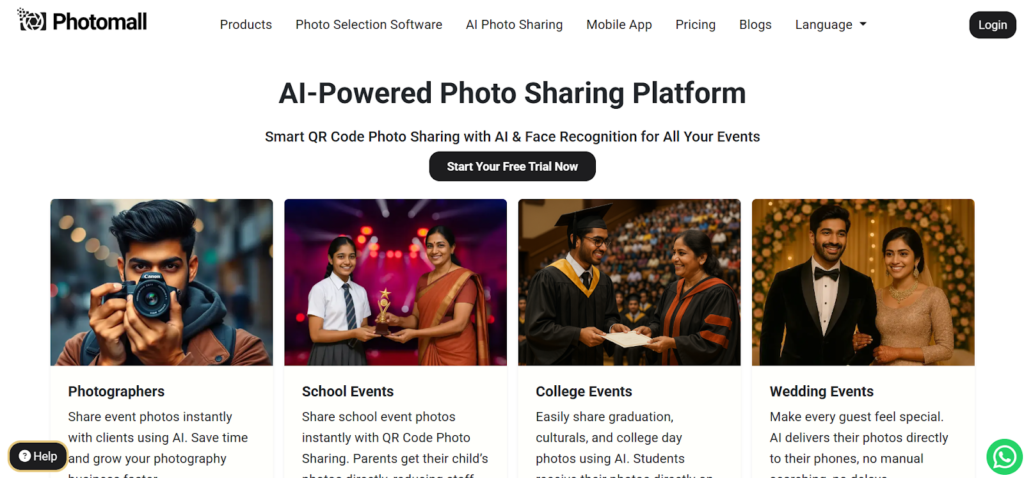Open the Products menu item
This screenshot has width=1024, height=478.
click(246, 25)
